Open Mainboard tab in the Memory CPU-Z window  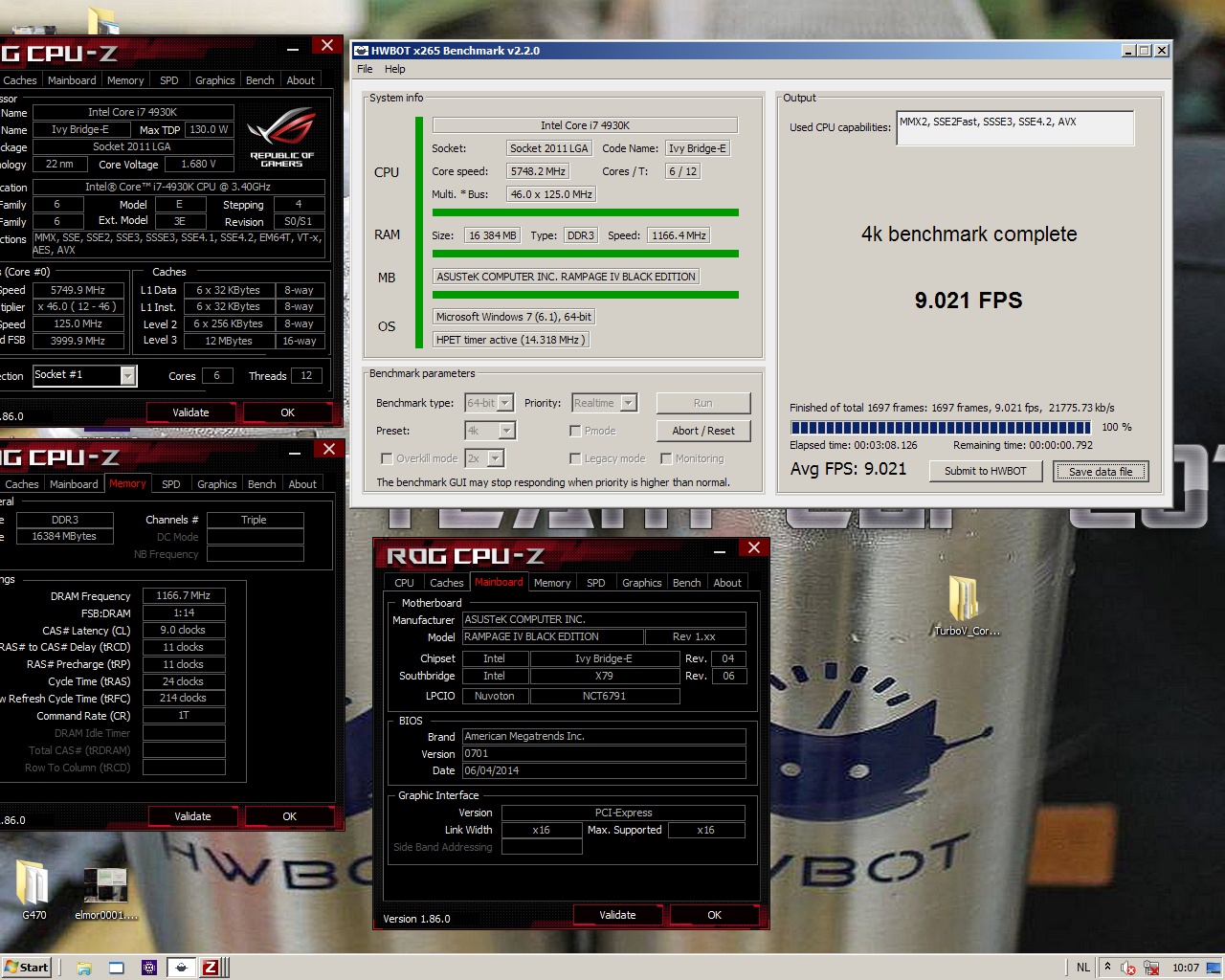point(74,484)
